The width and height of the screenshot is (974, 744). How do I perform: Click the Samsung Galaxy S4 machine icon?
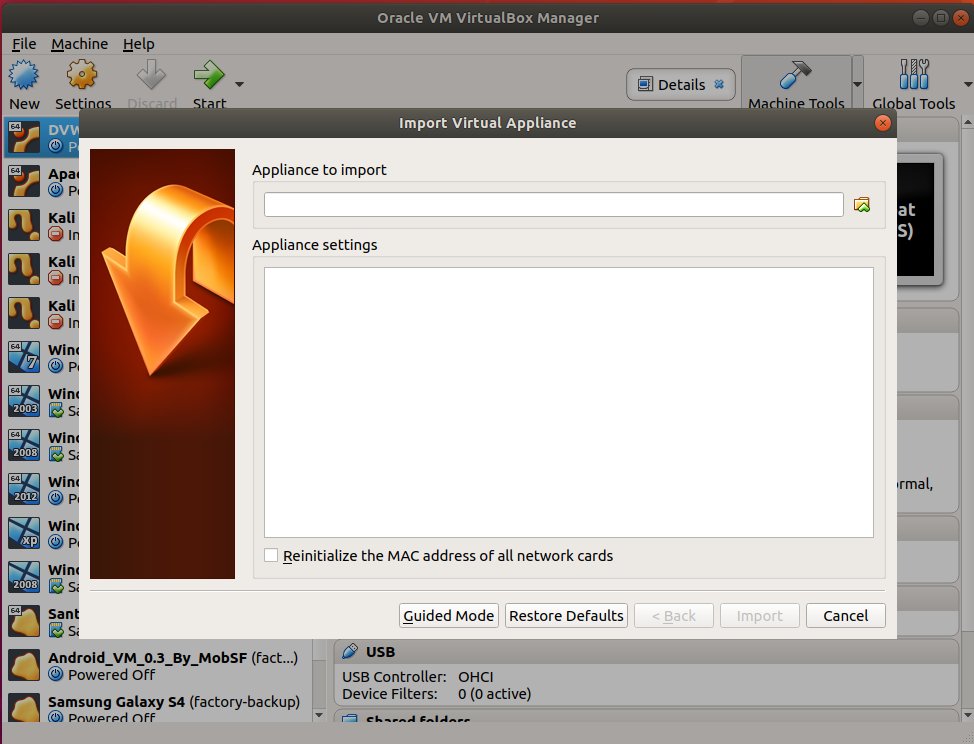coord(24,708)
